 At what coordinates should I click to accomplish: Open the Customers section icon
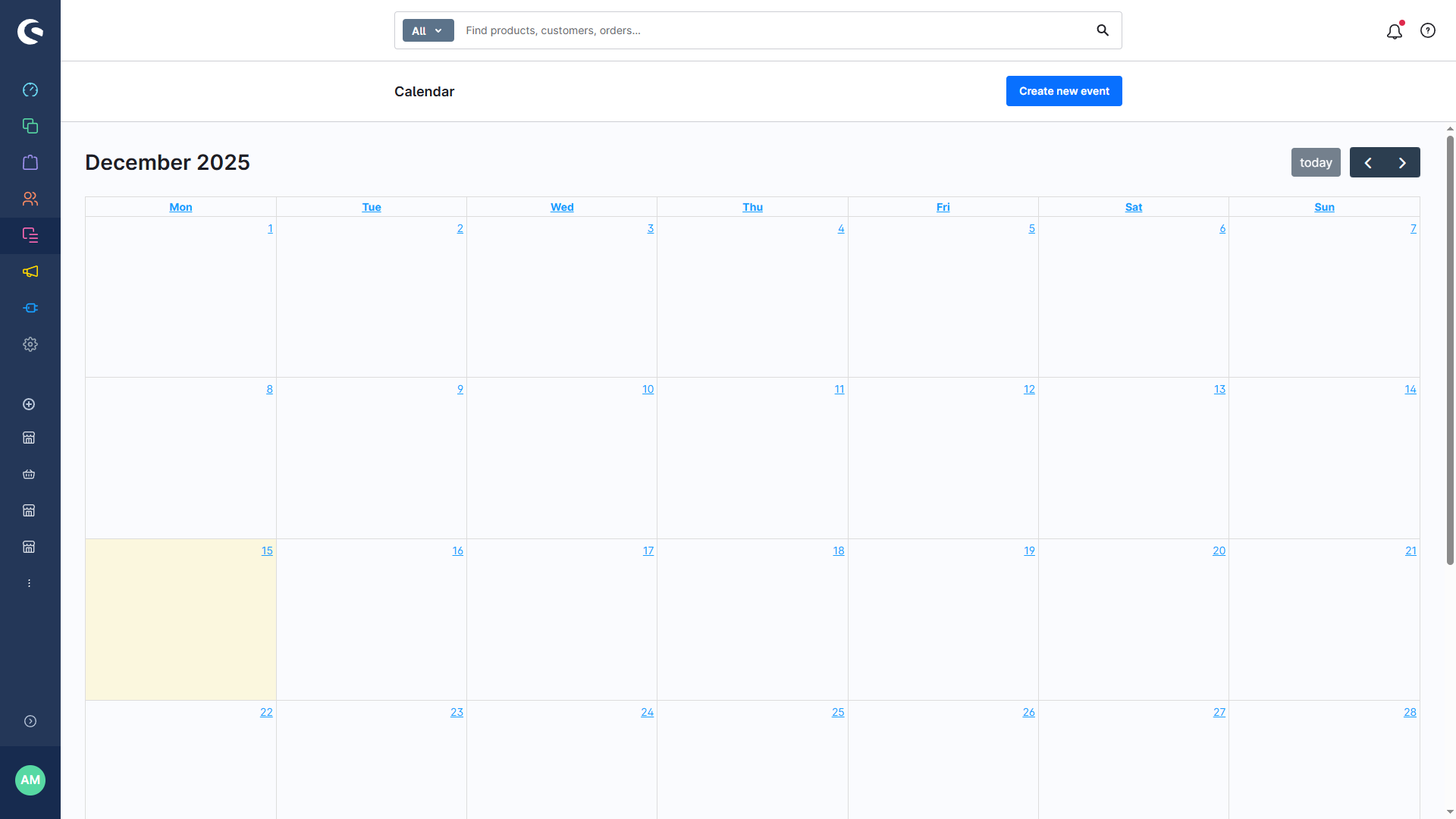[30, 199]
